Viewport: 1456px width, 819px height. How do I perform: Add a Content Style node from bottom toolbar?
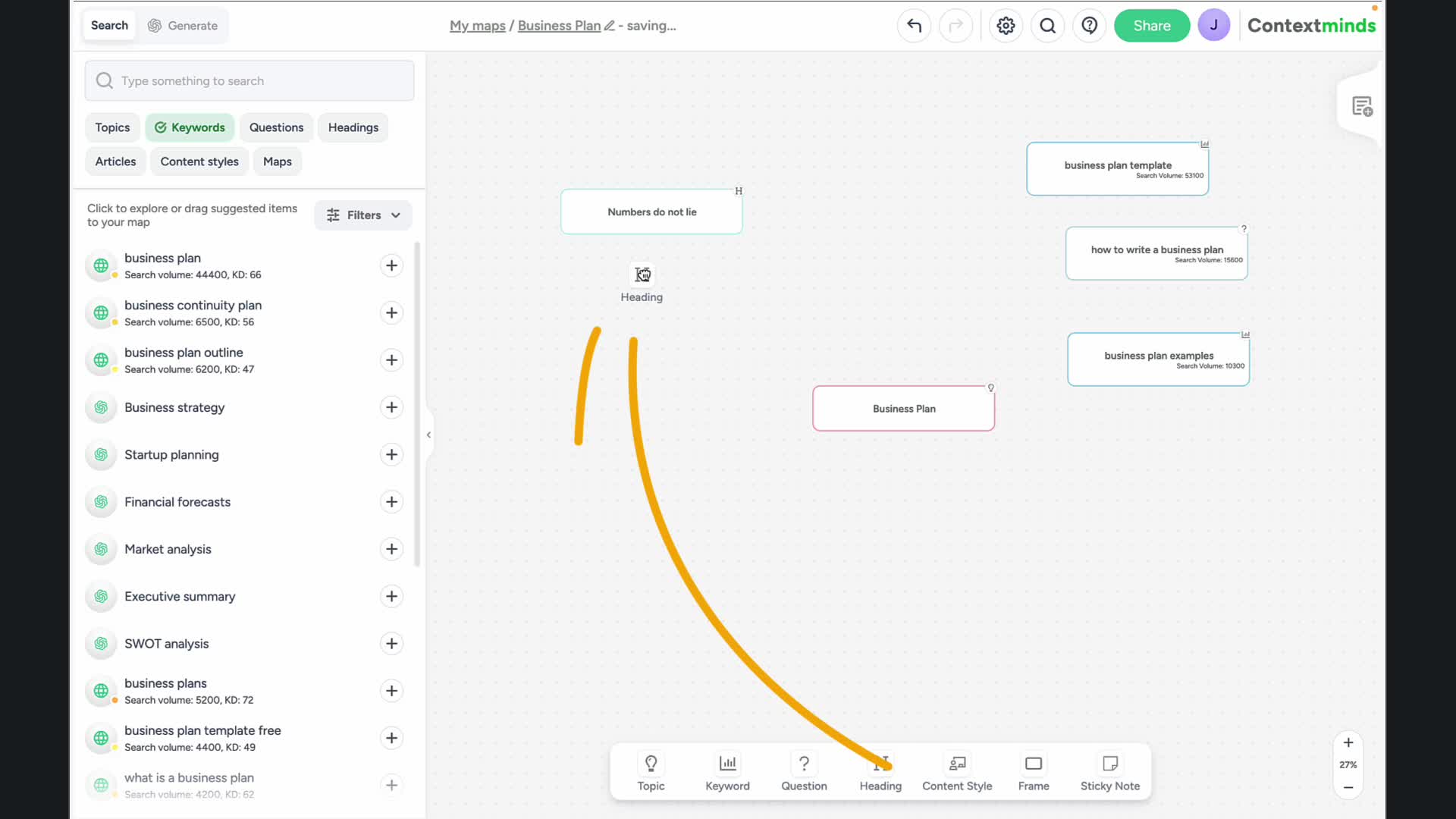pos(957,772)
